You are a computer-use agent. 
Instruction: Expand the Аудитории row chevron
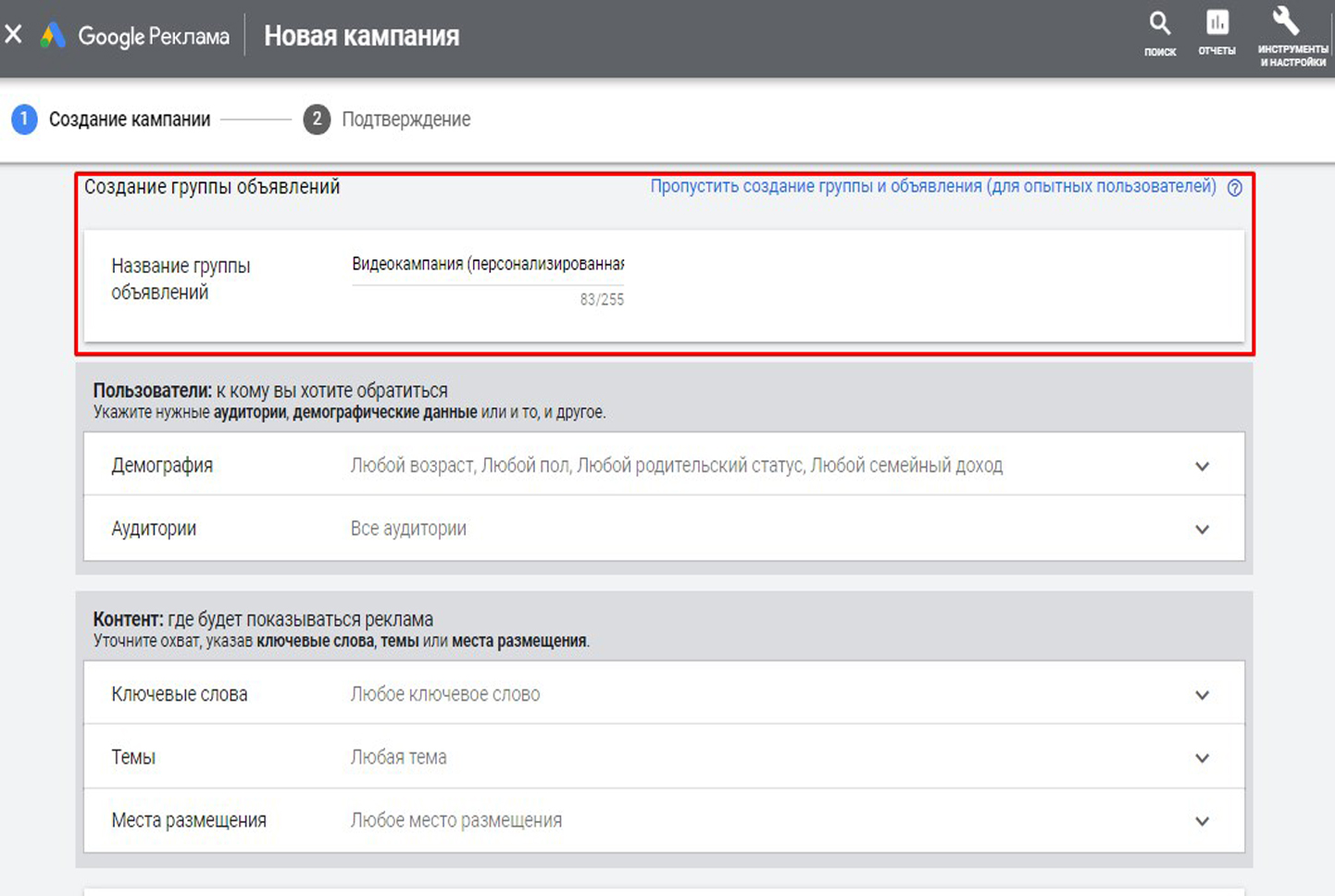point(1202,529)
